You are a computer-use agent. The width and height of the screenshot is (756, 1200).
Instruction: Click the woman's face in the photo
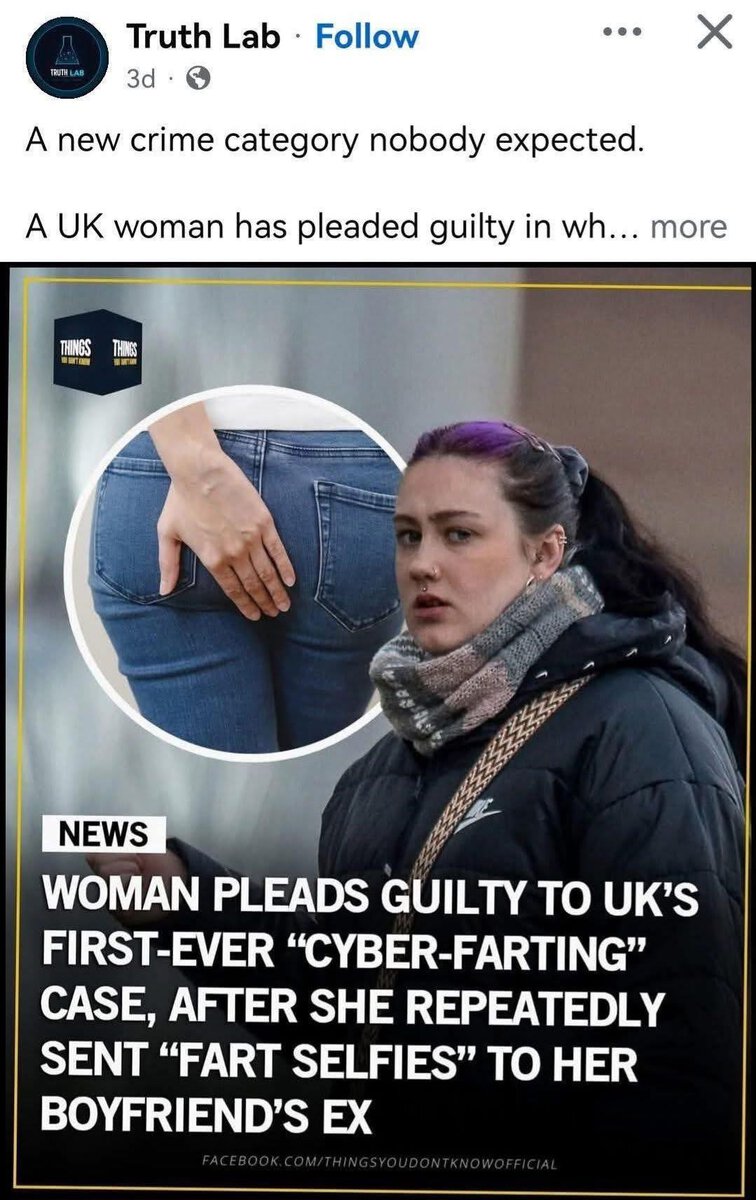point(468,557)
